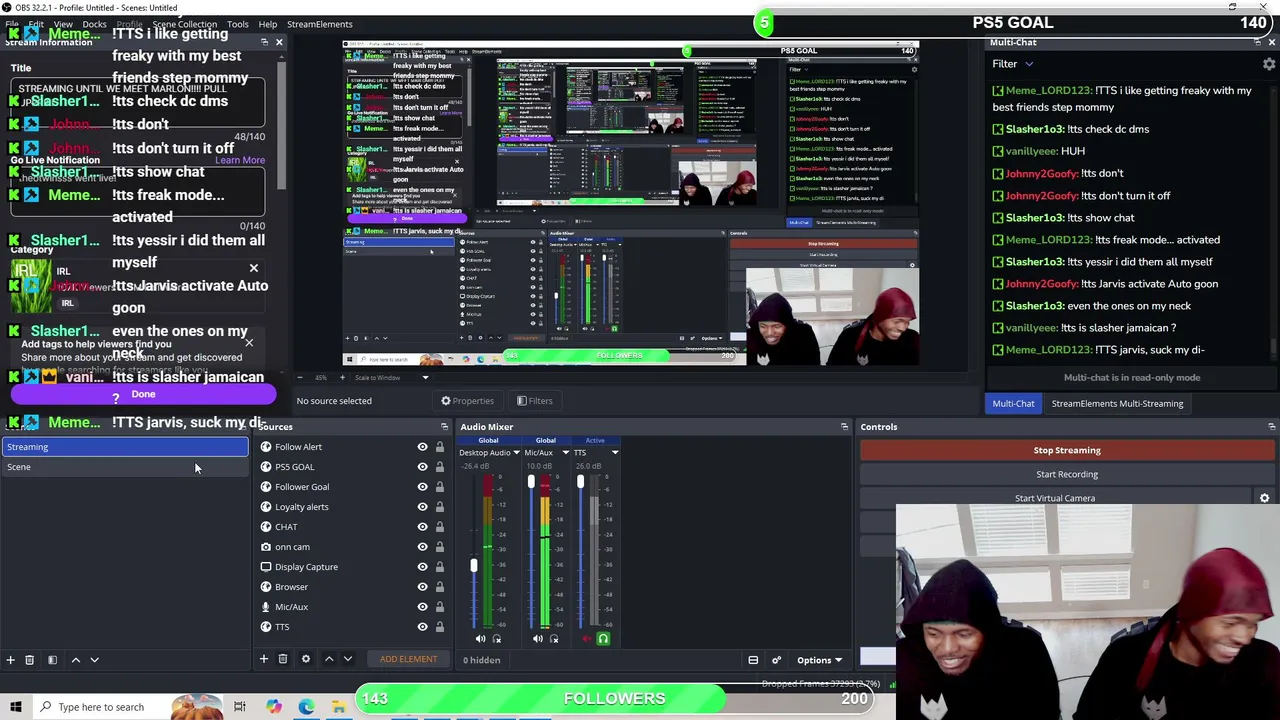This screenshot has height=720, width=1280.
Task: Unlock the Mic/Aux source lock
Action: coord(440,607)
